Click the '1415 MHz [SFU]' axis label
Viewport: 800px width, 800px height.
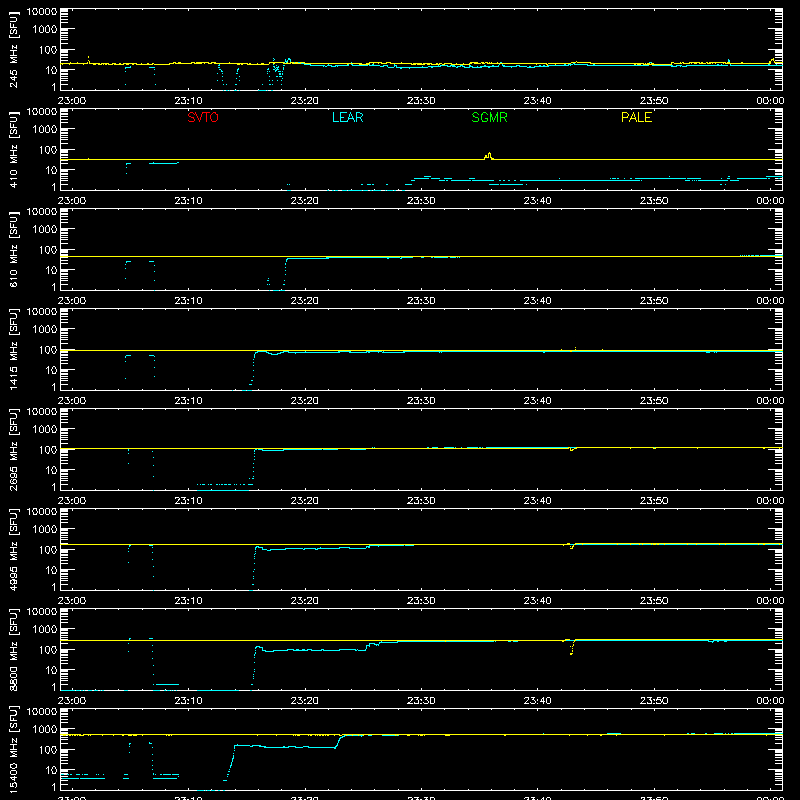pyautogui.click(x=14, y=349)
